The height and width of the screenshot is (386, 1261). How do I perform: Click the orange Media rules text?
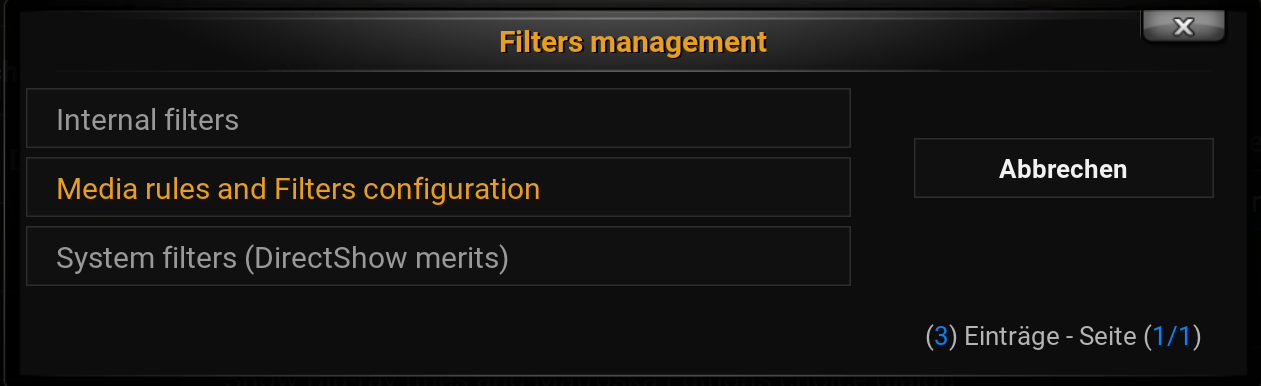pyautogui.click(x=298, y=189)
